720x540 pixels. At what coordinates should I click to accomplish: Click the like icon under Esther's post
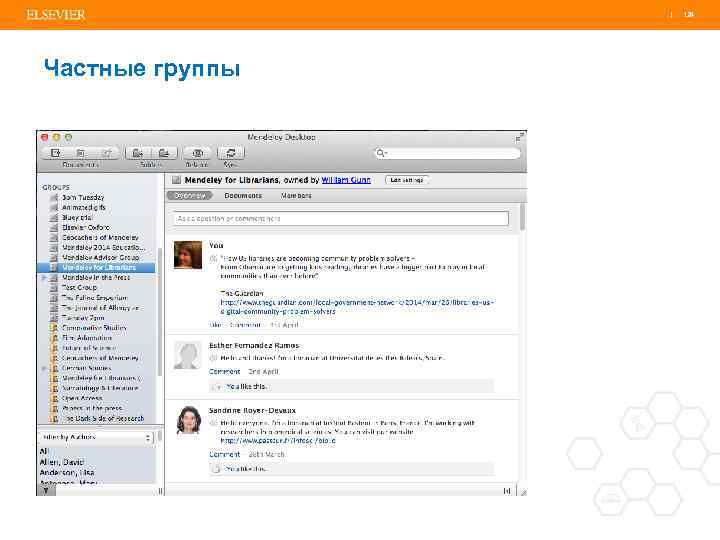217,387
